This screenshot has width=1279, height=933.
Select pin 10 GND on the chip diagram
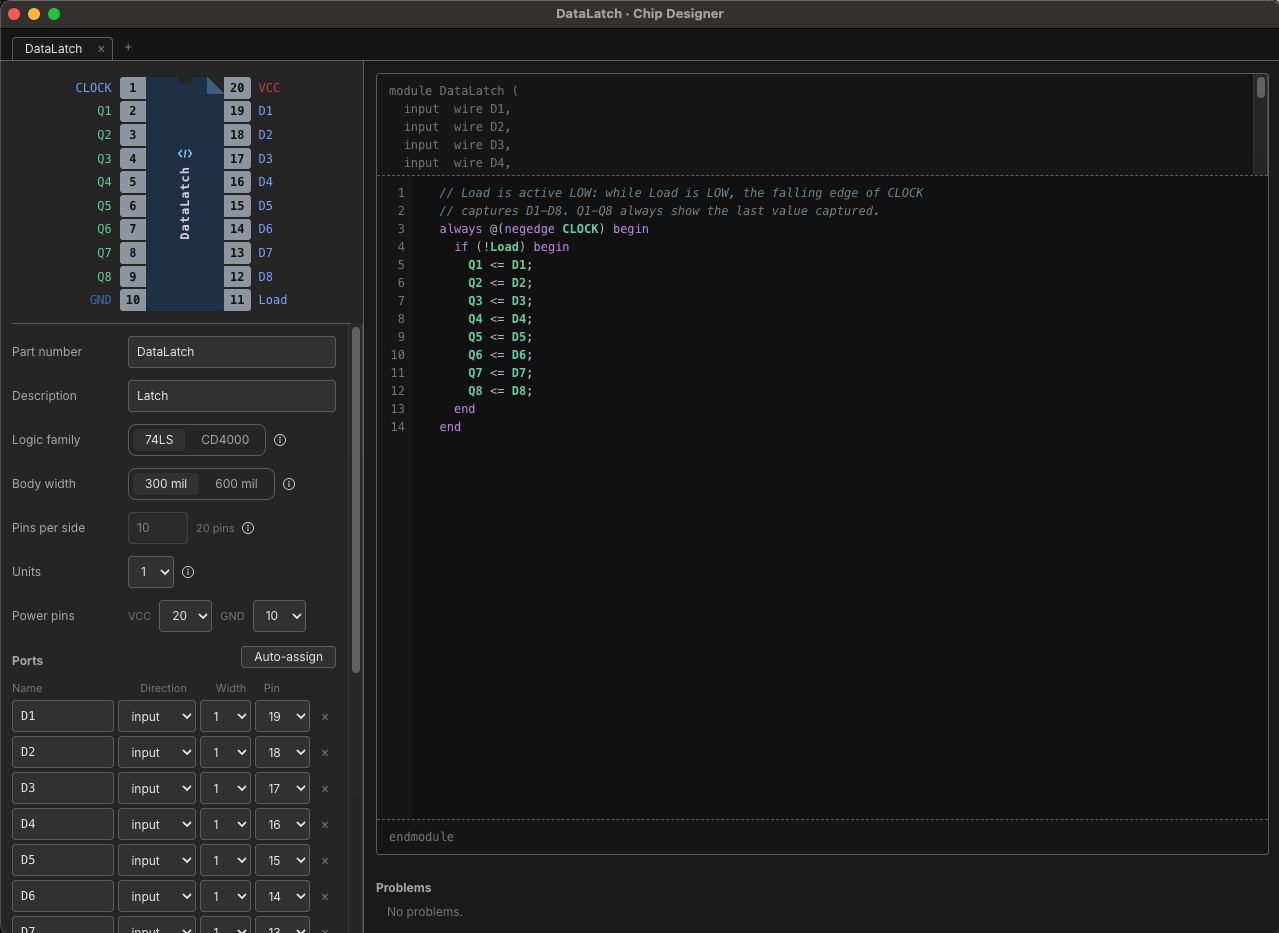tap(133, 300)
